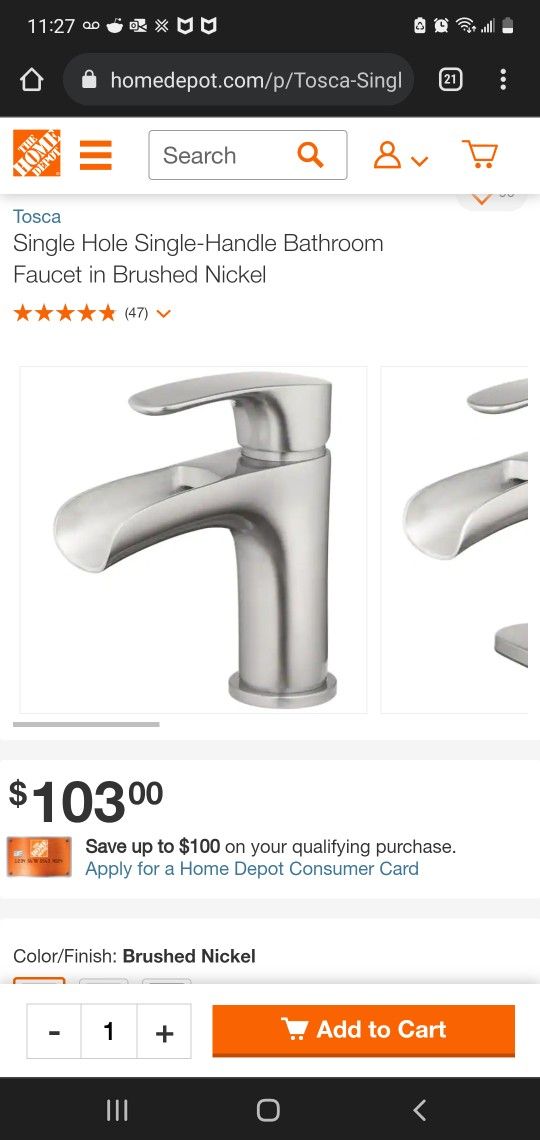Open the browser three-dot menu
The image size is (540, 1140).
503,80
